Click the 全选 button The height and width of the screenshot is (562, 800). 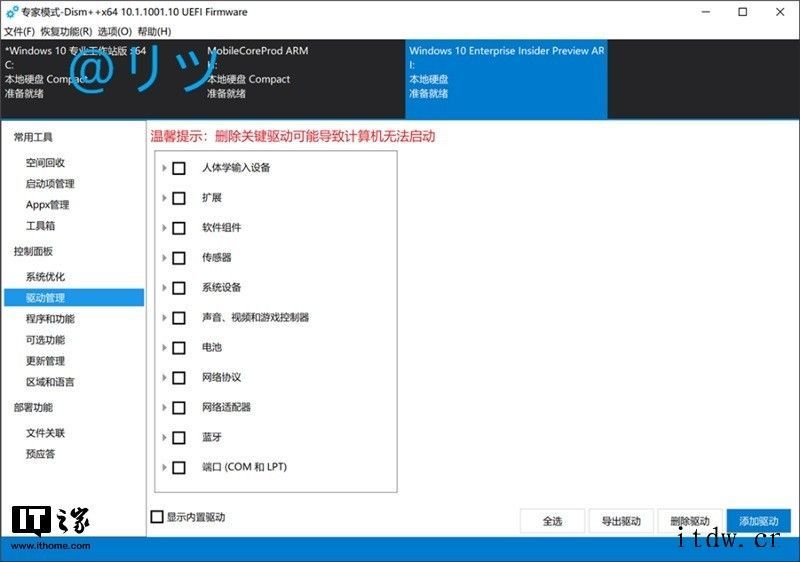tap(552, 521)
